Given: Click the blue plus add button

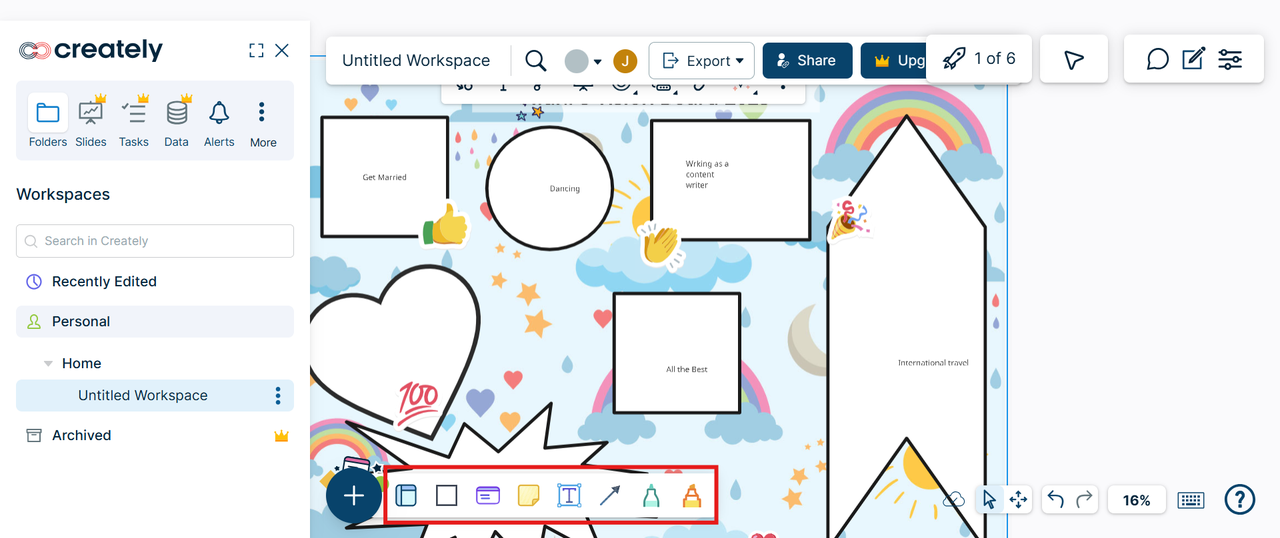Looking at the screenshot, I should [353, 495].
